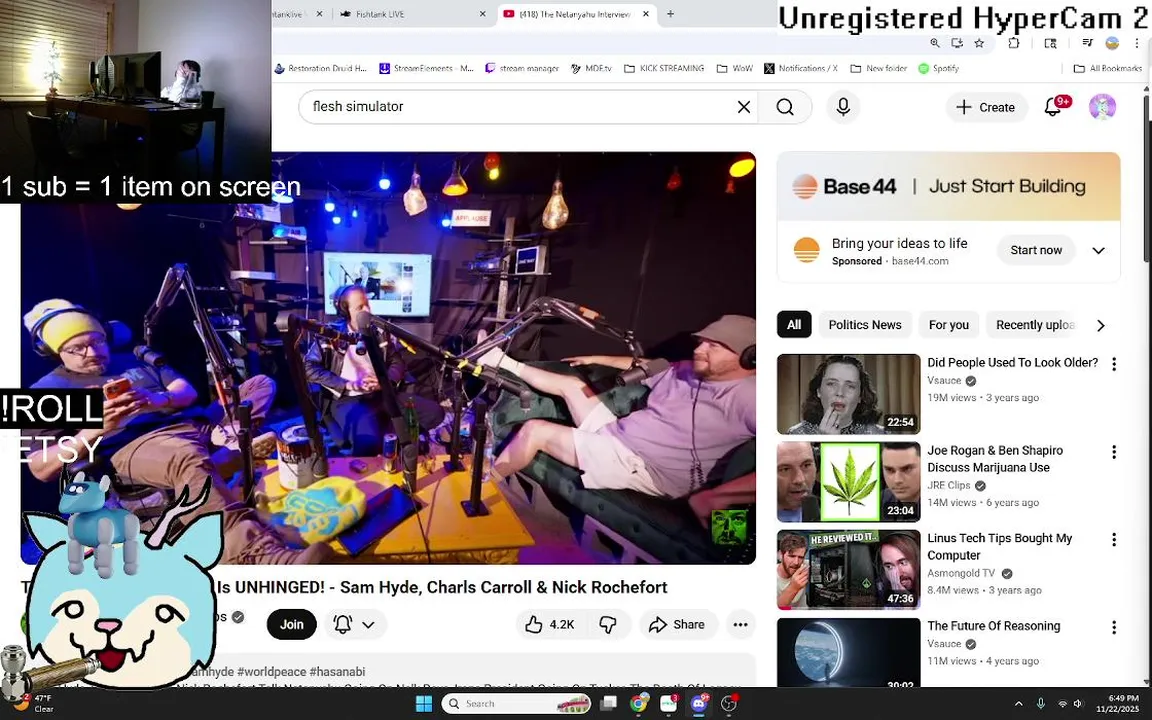
Task: Open Chrome zoom magnifier in address bar
Action: pos(935,43)
